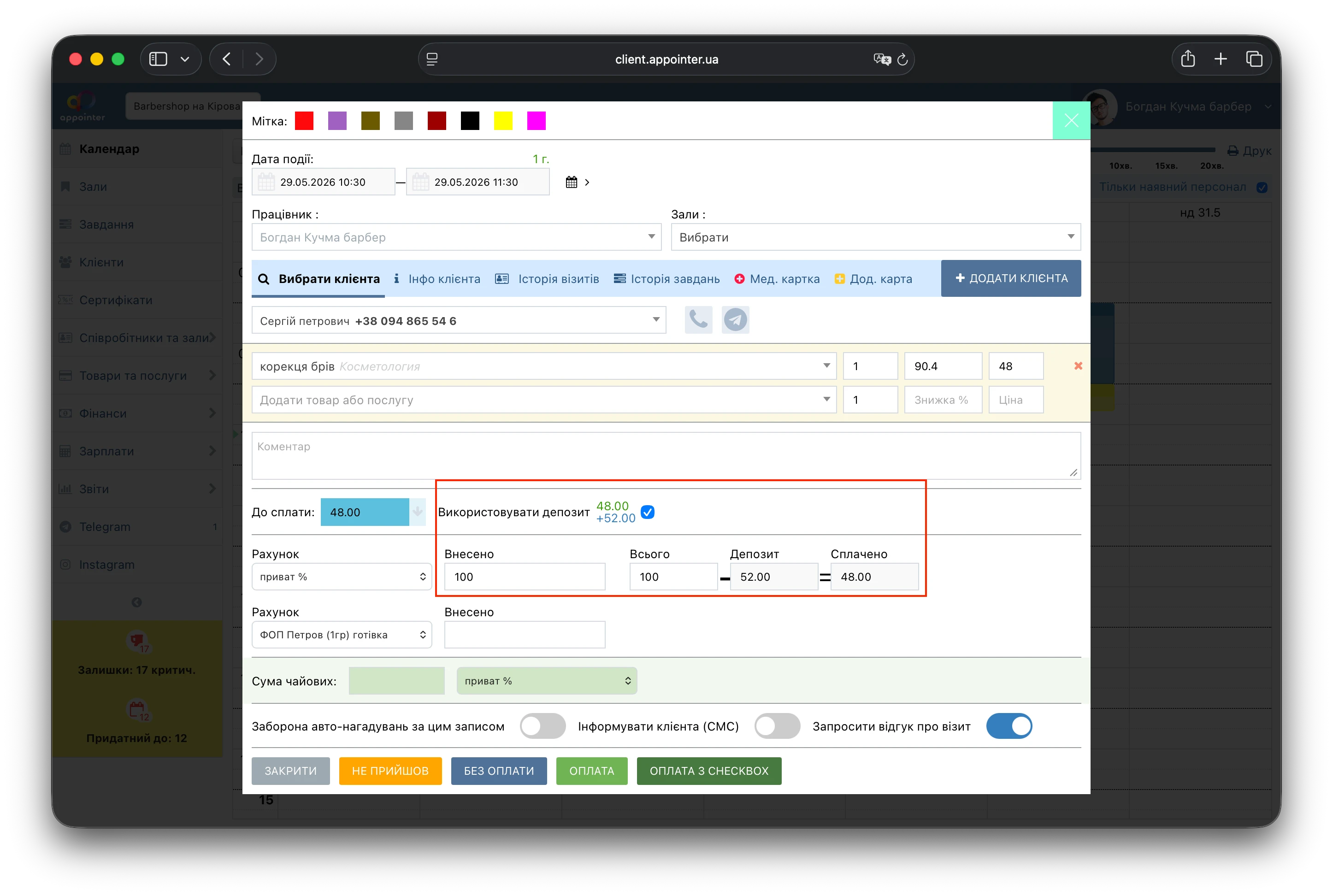Open tips account приват % select
This screenshot has height=896, width=1333.
pyautogui.click(x=547, y=681)
